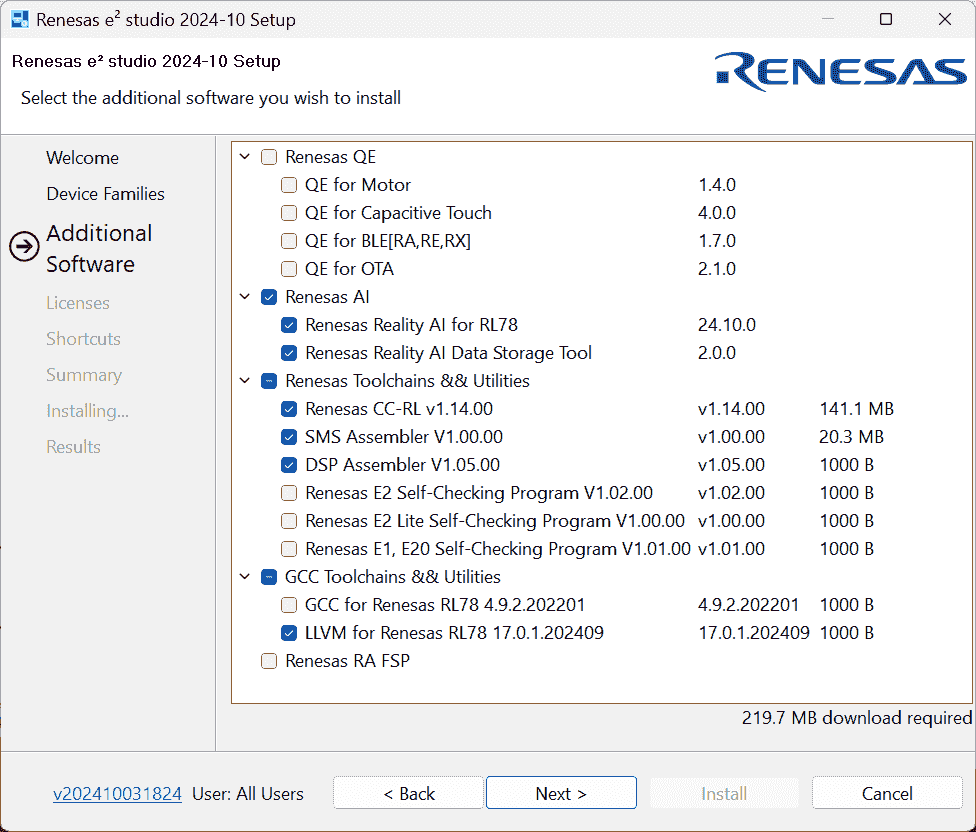Deselect the SMS Assembler V1.00.00 checkbox
The height and width of the screenshot is (832, 976).
(x=289, y=437)
